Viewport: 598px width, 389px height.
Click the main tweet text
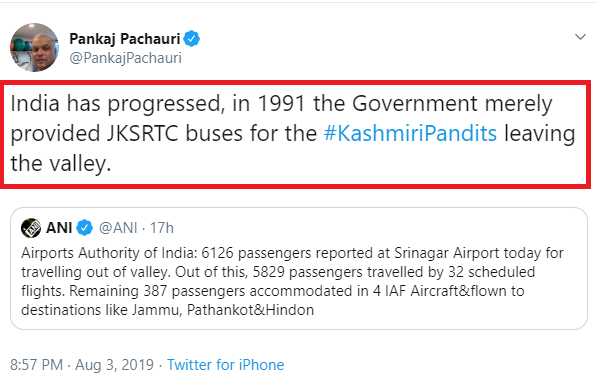tap(293, 133)
